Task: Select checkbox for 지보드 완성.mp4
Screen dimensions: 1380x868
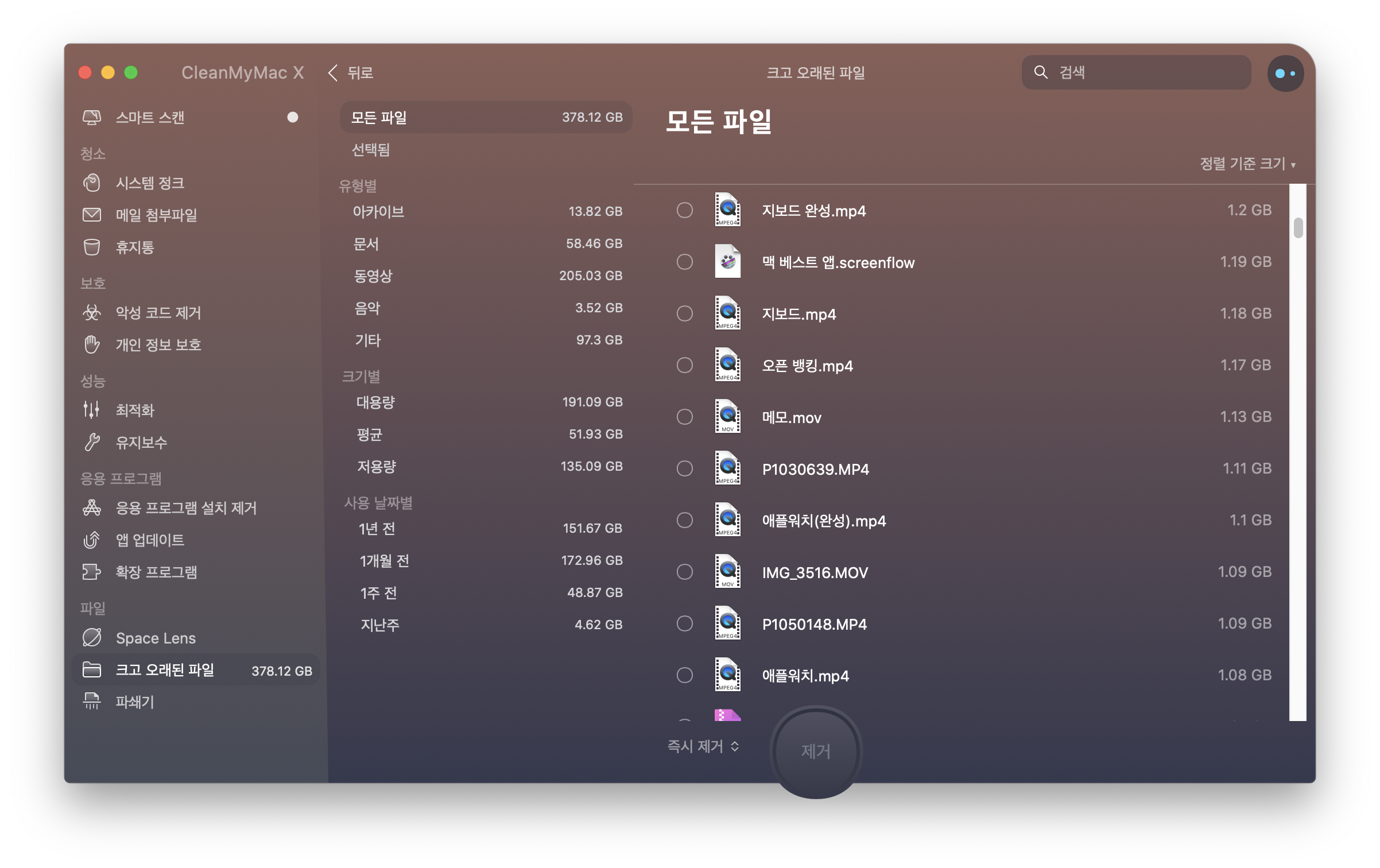Action: tap(684, 211)
